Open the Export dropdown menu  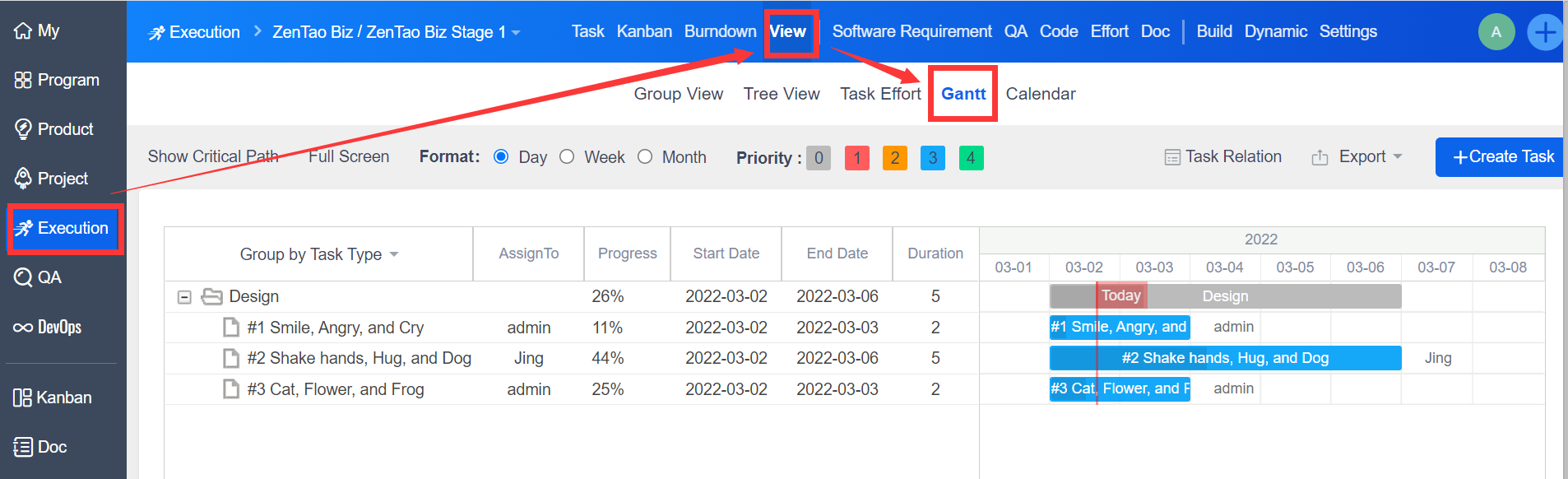(1357, 156)
